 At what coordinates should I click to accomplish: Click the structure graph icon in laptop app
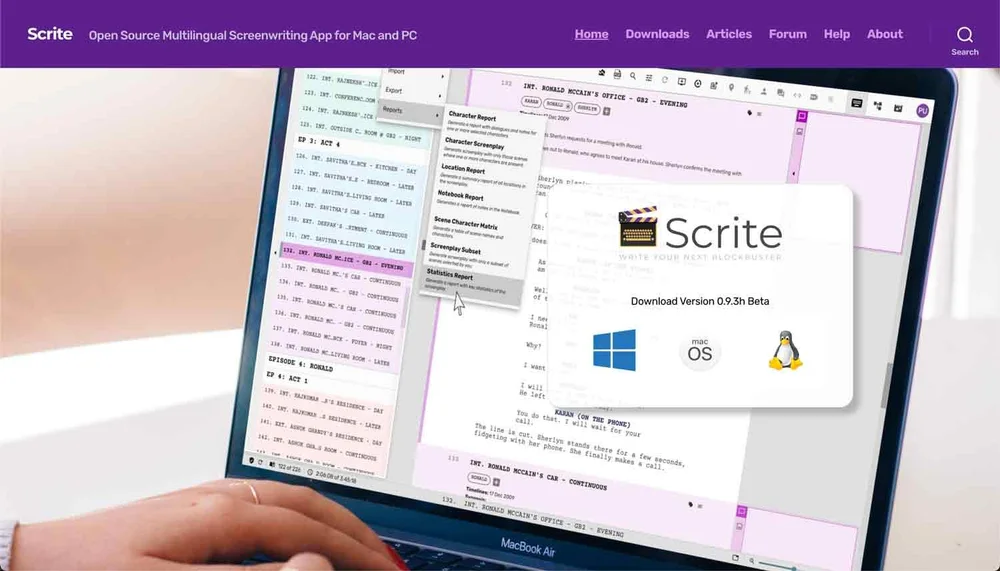pos(878,106)
